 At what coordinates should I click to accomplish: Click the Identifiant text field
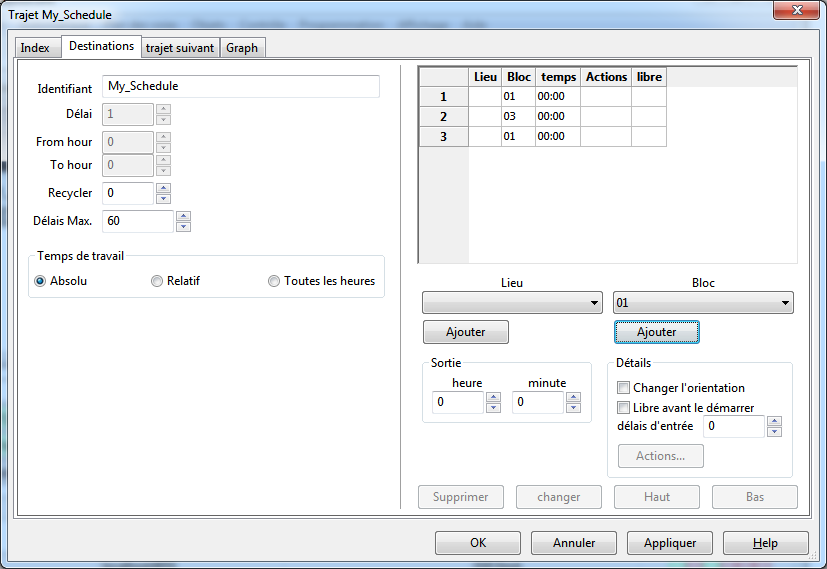tap(241, 87)
